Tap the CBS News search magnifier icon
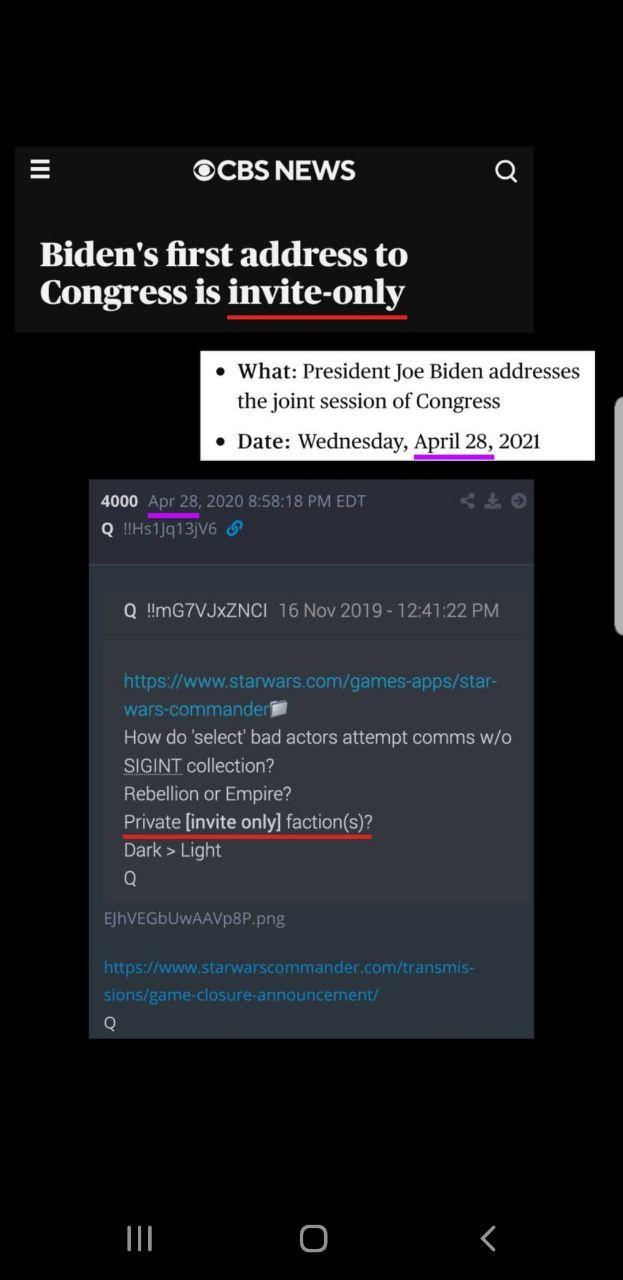The width and height of the screenshot is (623, 1280). [x=506, y=171]
